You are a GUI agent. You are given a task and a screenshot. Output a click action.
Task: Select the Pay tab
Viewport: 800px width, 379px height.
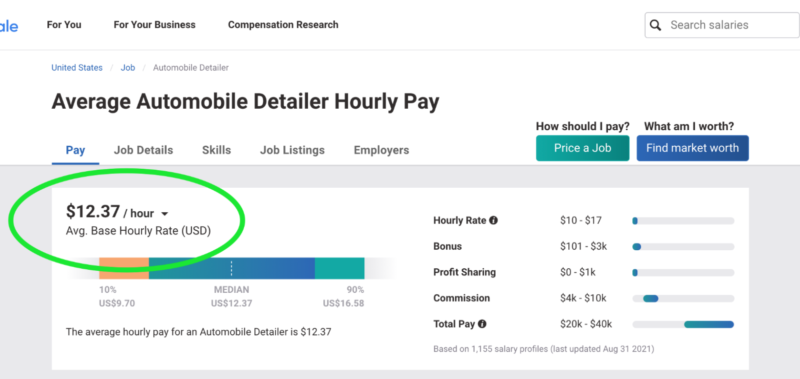pos(76,150)
